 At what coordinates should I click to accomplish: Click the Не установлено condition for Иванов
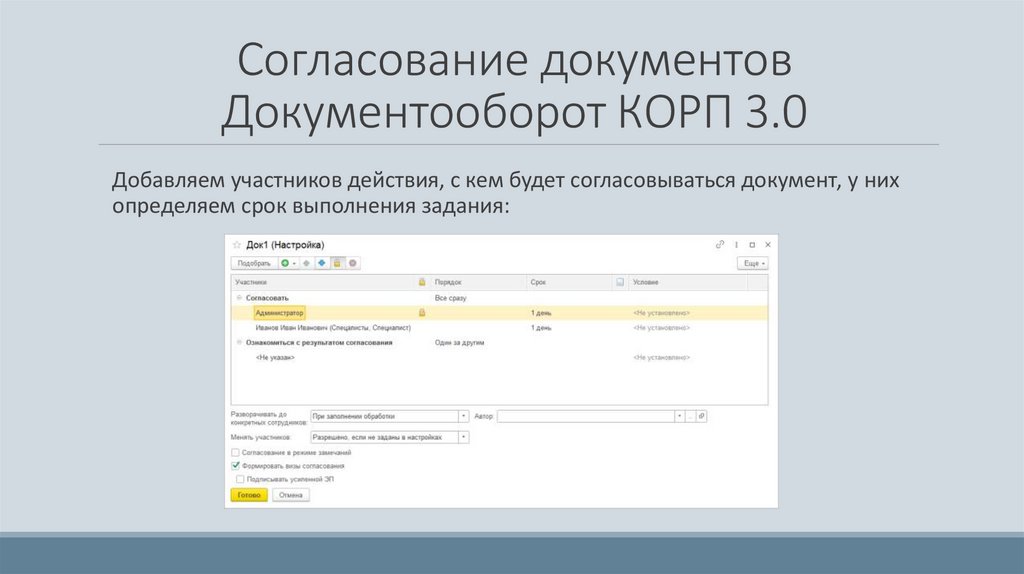coord(661,328)
